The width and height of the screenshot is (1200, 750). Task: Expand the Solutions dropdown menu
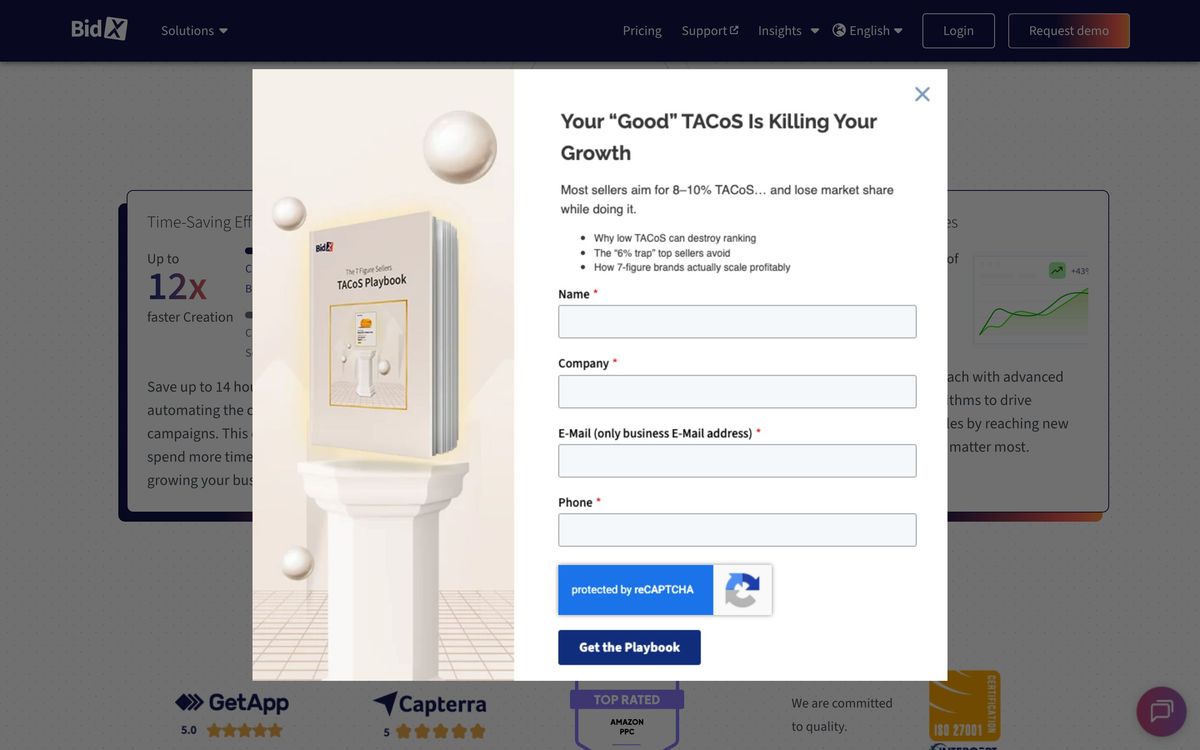click(194, 31)
